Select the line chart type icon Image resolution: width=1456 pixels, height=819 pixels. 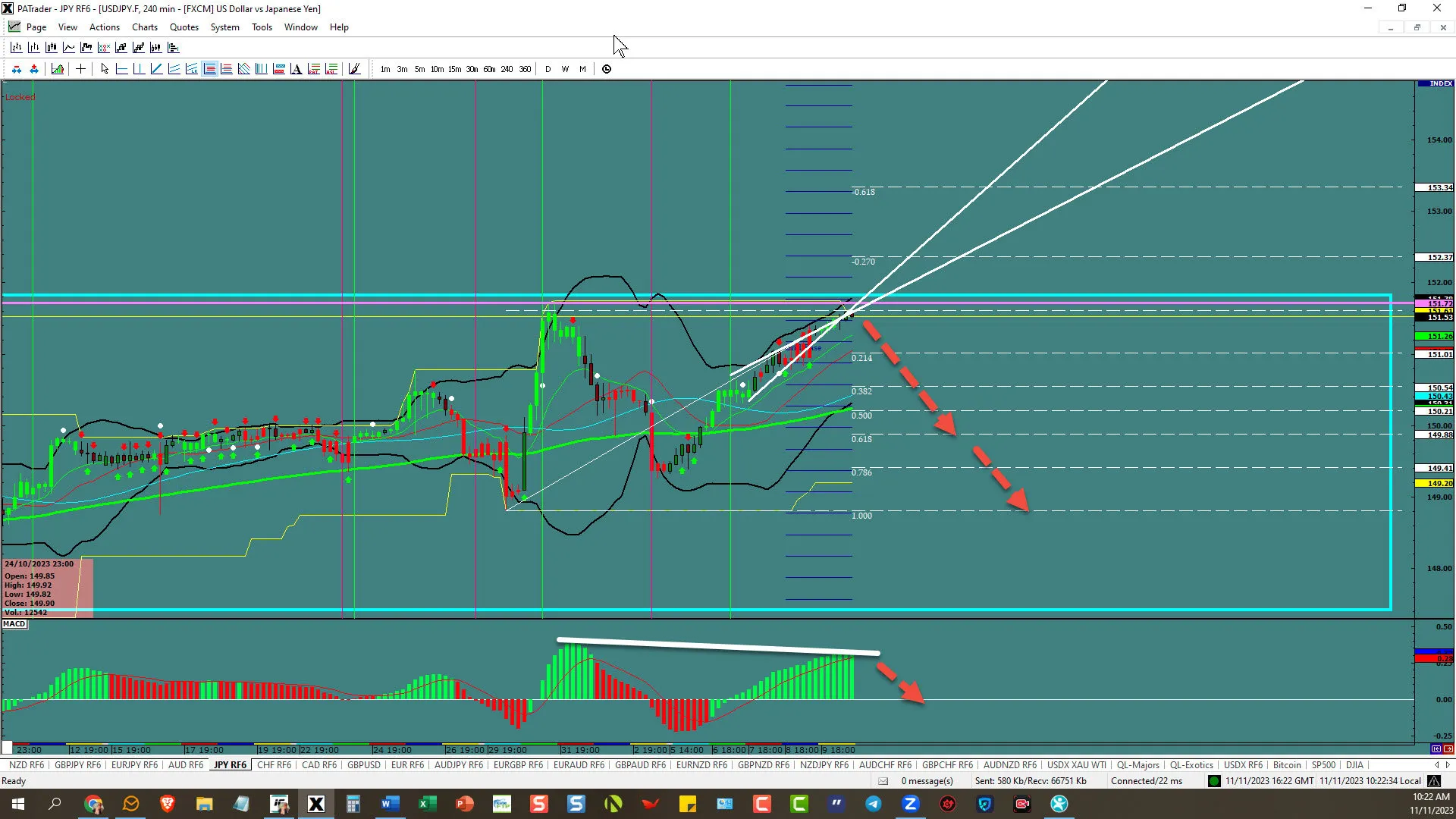(x=69, y=47)
